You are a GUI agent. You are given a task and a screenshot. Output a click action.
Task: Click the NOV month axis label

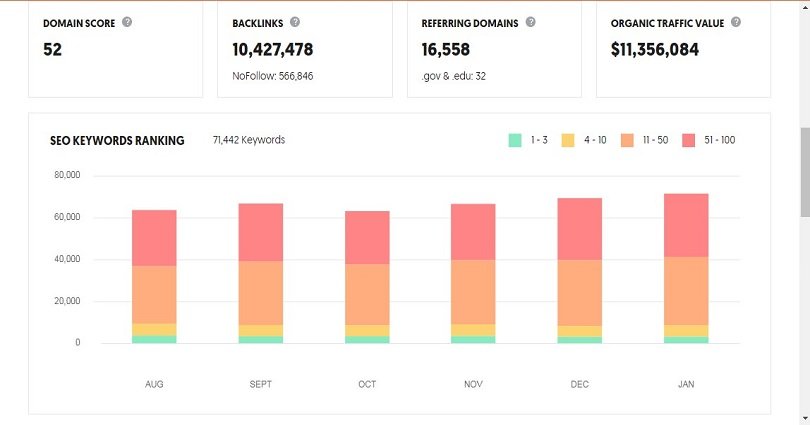click(x=473, y=384)
